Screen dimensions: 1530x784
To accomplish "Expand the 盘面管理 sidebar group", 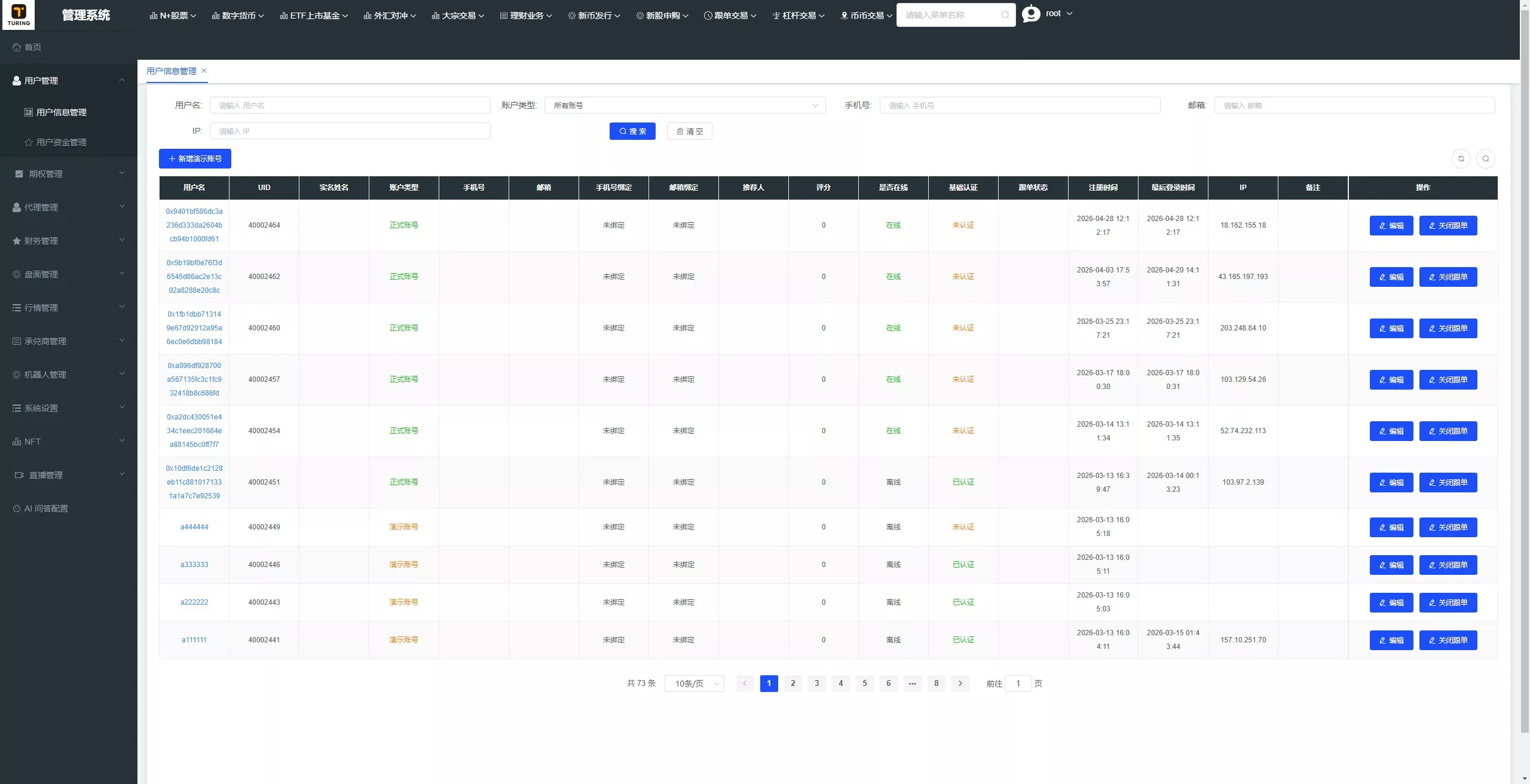I will [69, 274].
